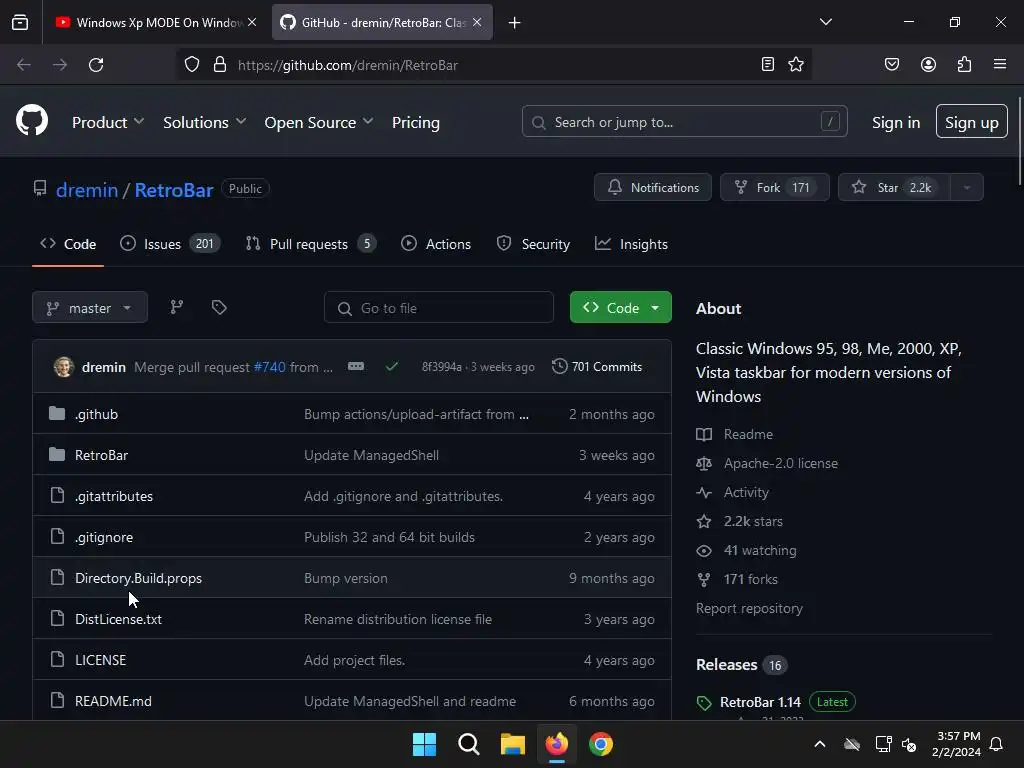1024x768 pixels.
Task: Open Firefox View tab list icon
Action: click(x=20, y=22)
